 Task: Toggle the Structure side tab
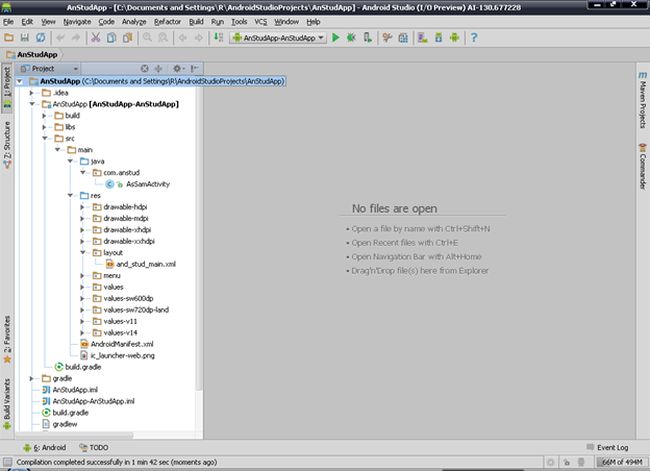[x=7, y=145]
